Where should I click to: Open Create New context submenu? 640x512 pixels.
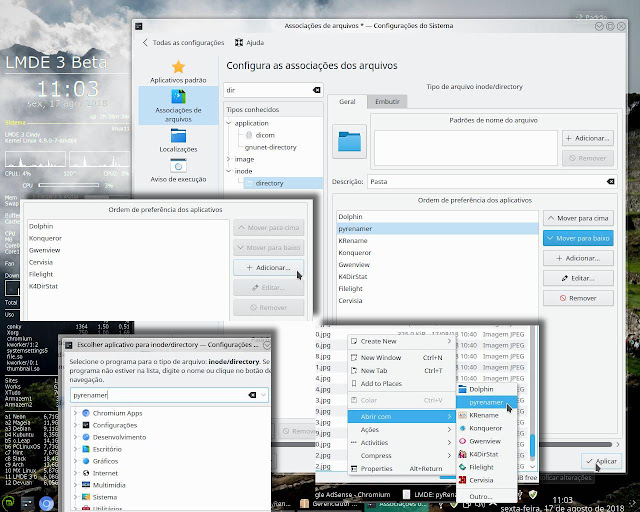[x=402, y=341]
